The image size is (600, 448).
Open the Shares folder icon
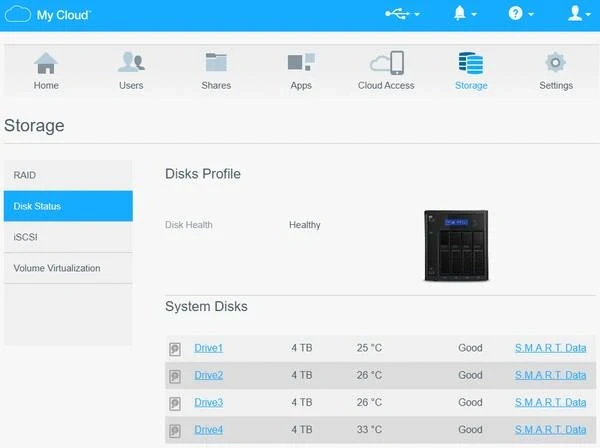pos(216,63)
